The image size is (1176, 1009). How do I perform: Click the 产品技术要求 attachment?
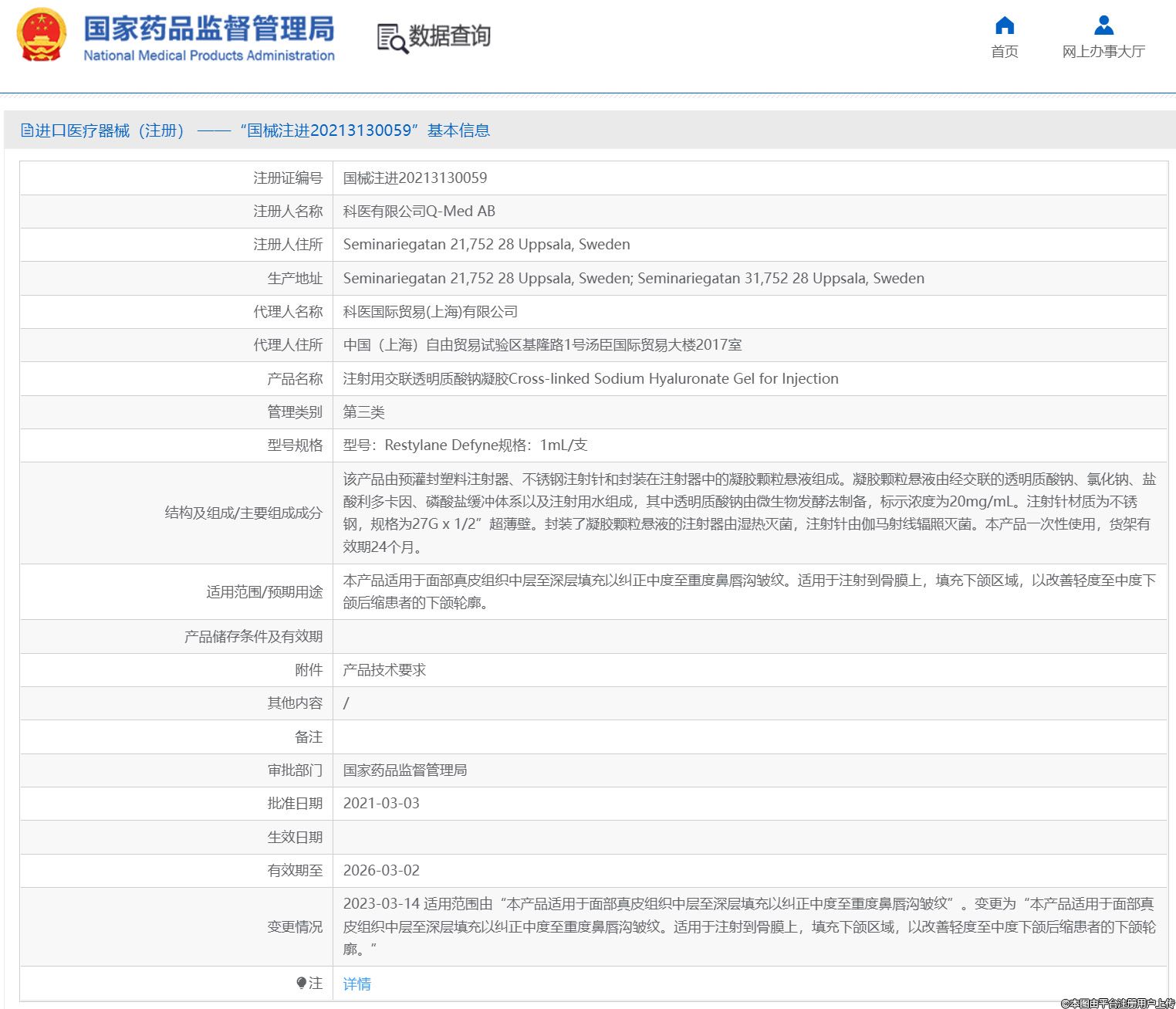[384, 670]
